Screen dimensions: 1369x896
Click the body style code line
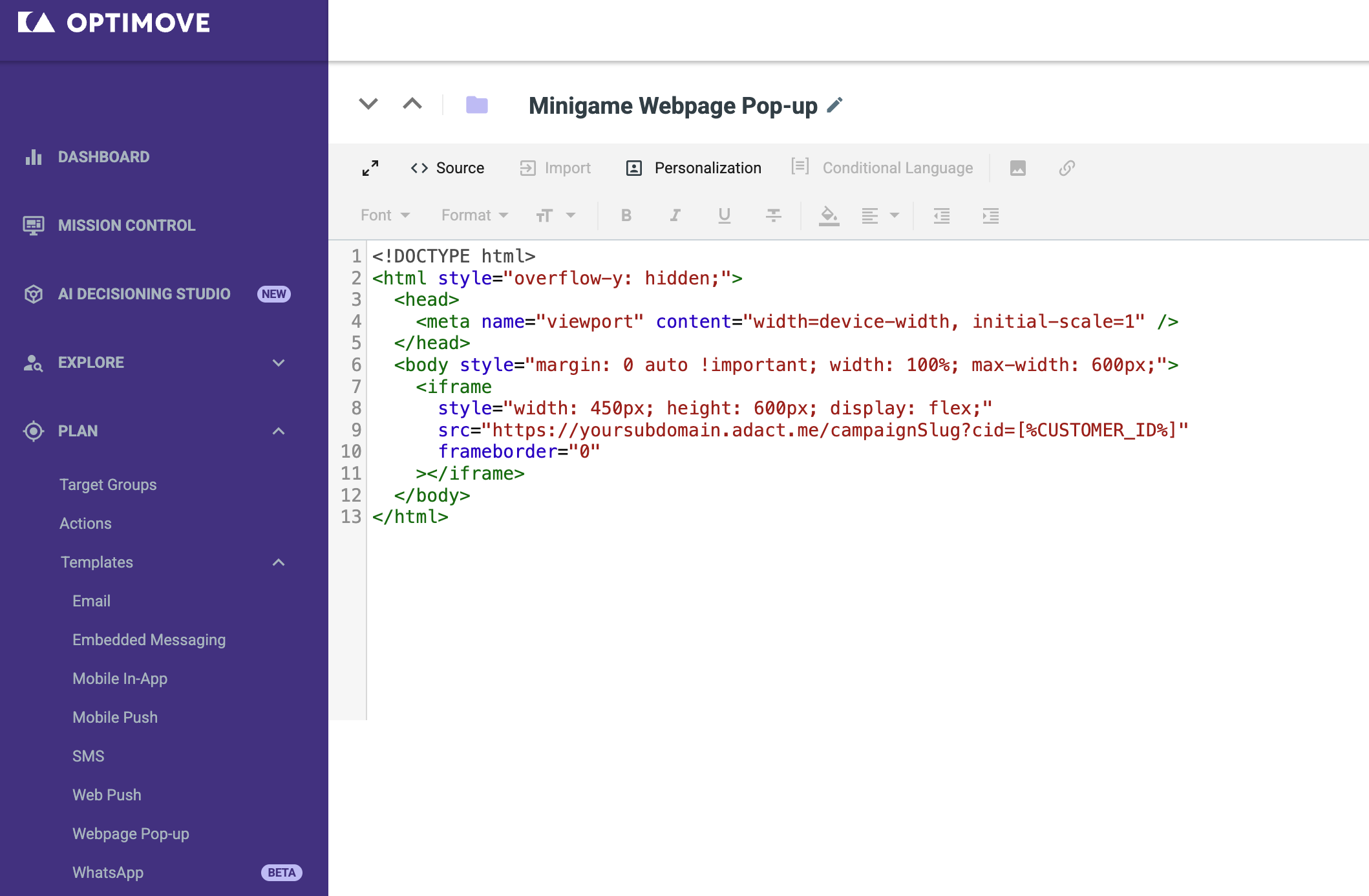pos(787,365)
